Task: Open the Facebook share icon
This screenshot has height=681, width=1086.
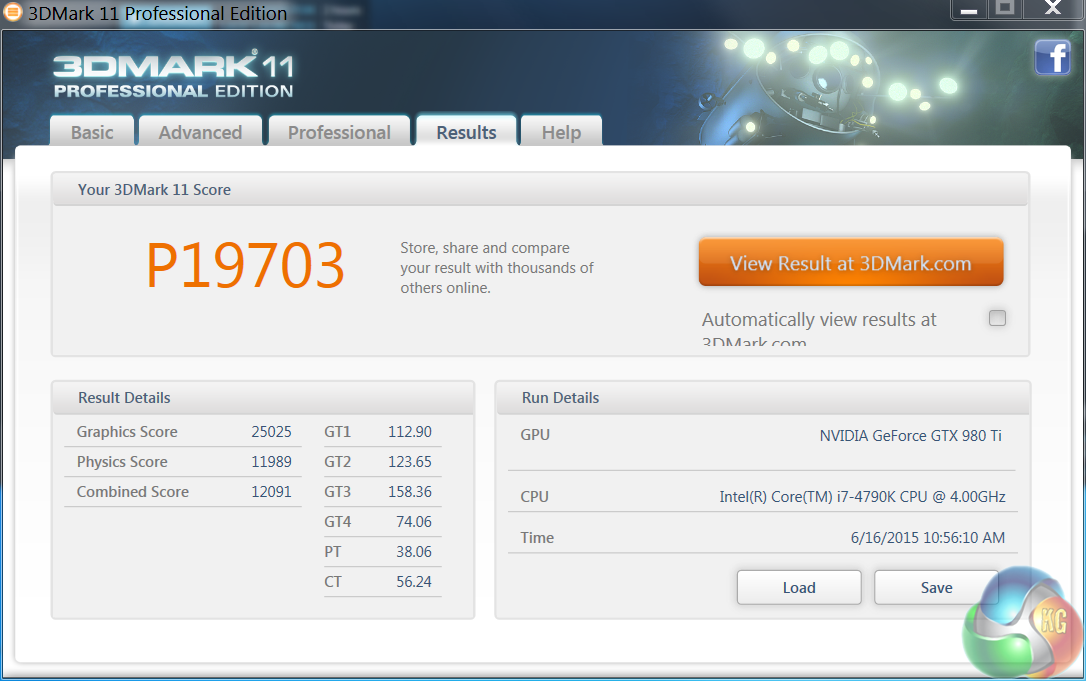Action: [x=1052, y=57]
